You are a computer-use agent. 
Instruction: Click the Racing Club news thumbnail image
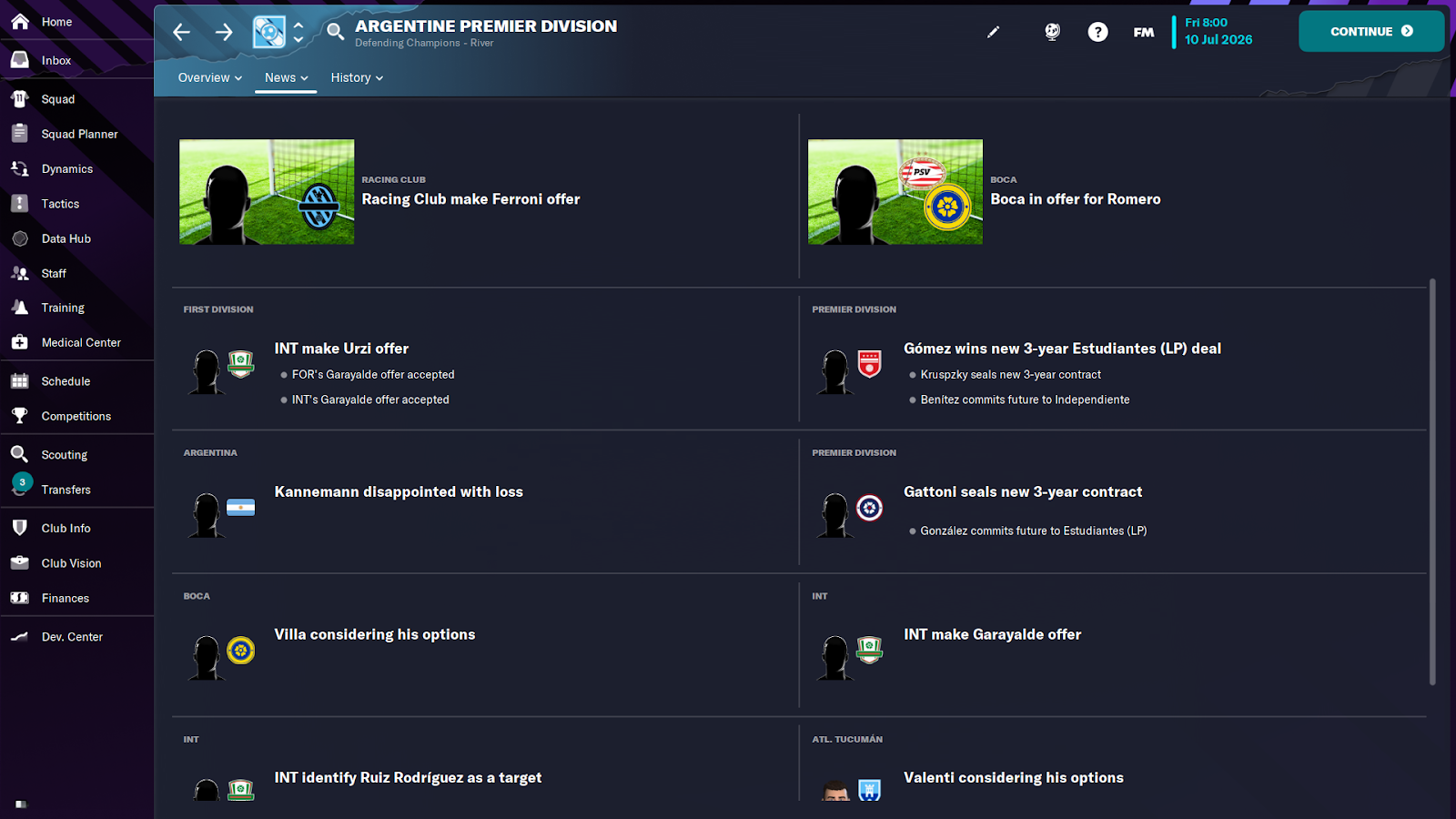point(267,191)
